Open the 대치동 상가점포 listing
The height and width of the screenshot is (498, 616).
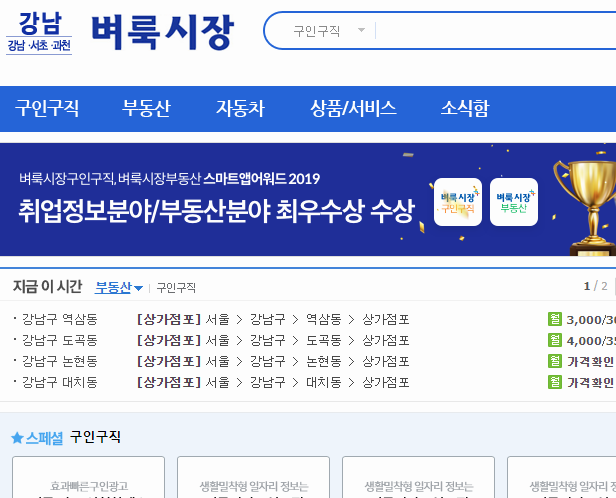coord(273,383)
